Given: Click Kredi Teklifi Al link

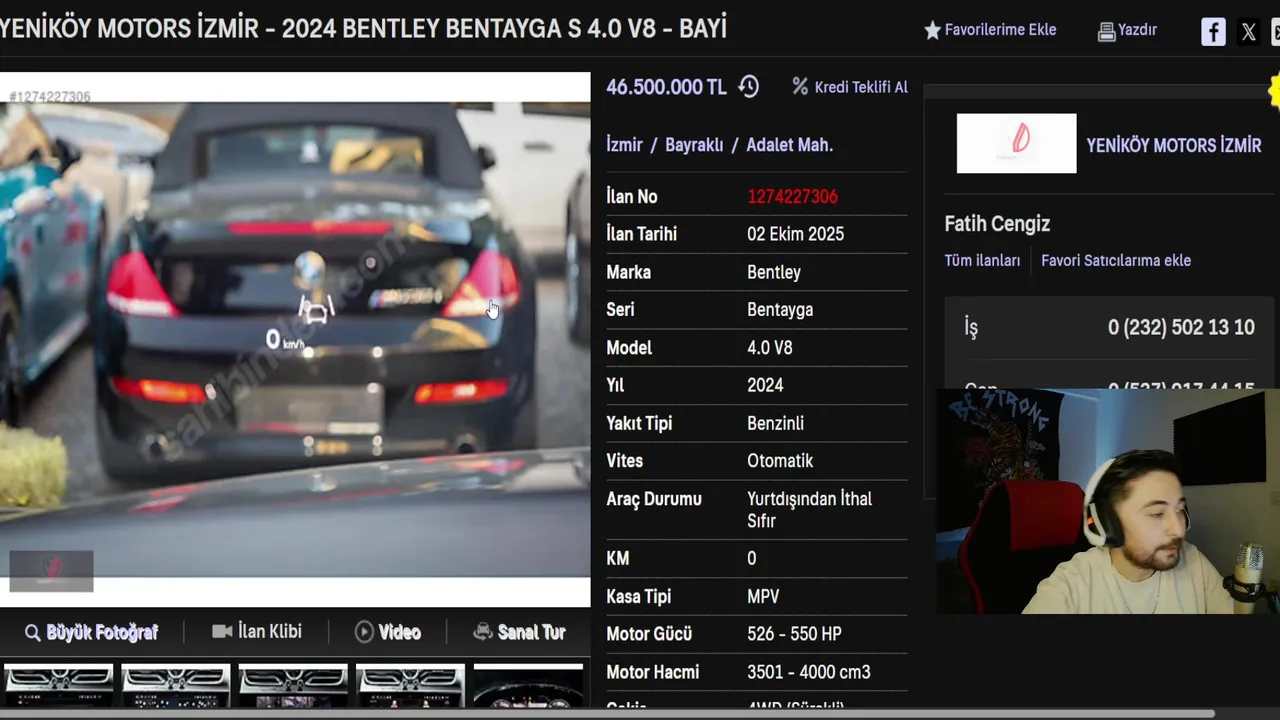Looking at the screenshot, I should tap(861, 87).
